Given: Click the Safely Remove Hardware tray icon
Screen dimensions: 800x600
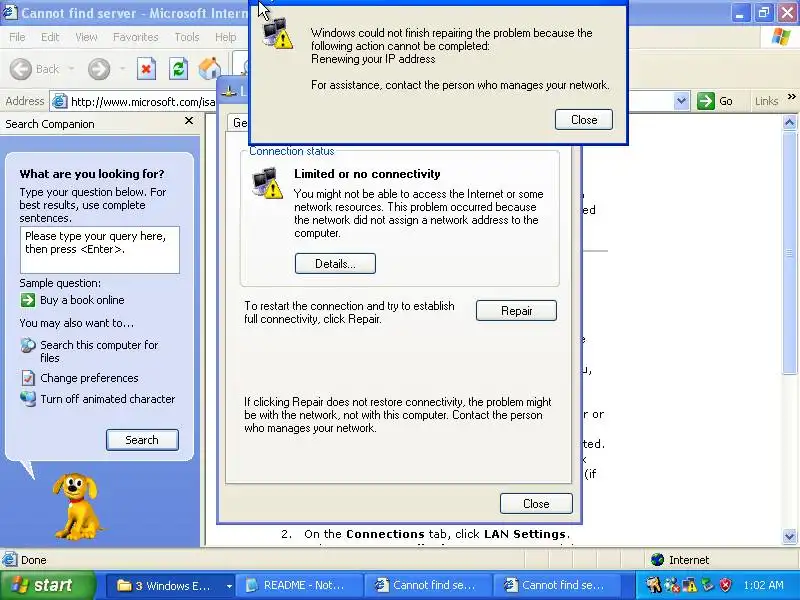Looking at the screenshot, I should tap(707, 585).
